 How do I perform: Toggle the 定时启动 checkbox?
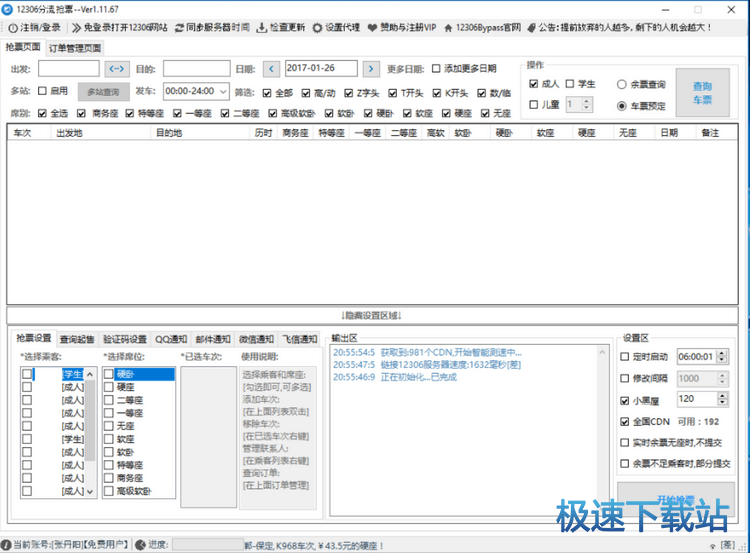click(625, 356)
